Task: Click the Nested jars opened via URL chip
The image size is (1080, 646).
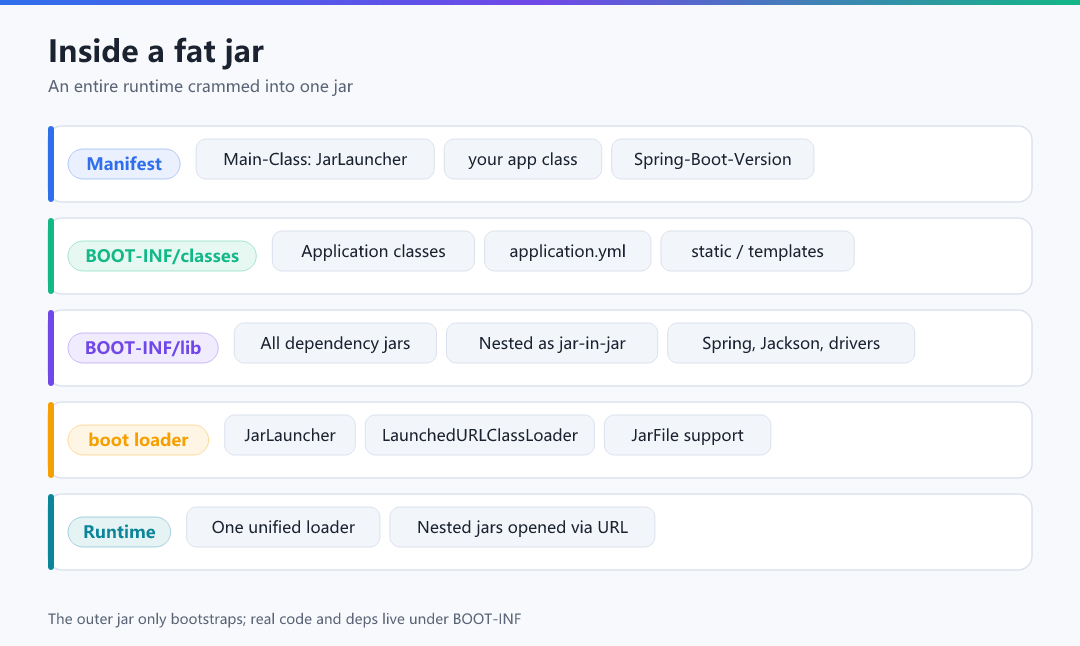Action: coord(522,527)
